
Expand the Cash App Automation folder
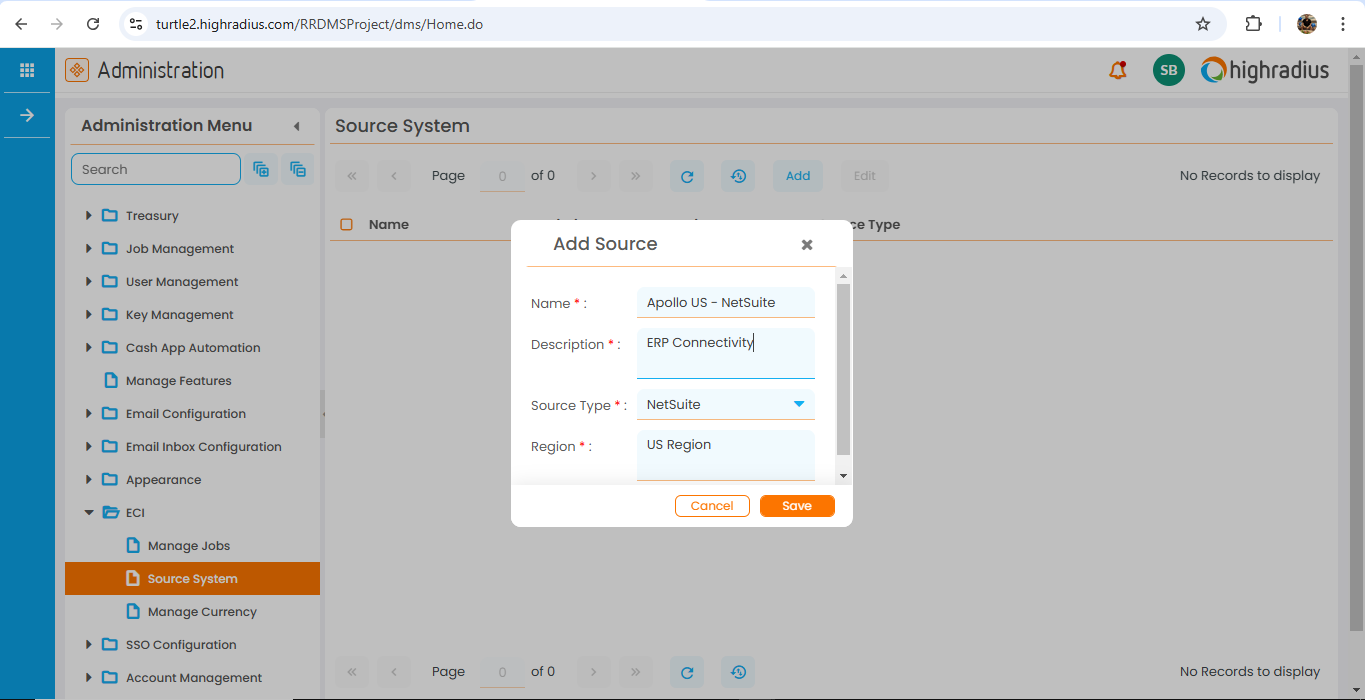(x=88, y=348)
